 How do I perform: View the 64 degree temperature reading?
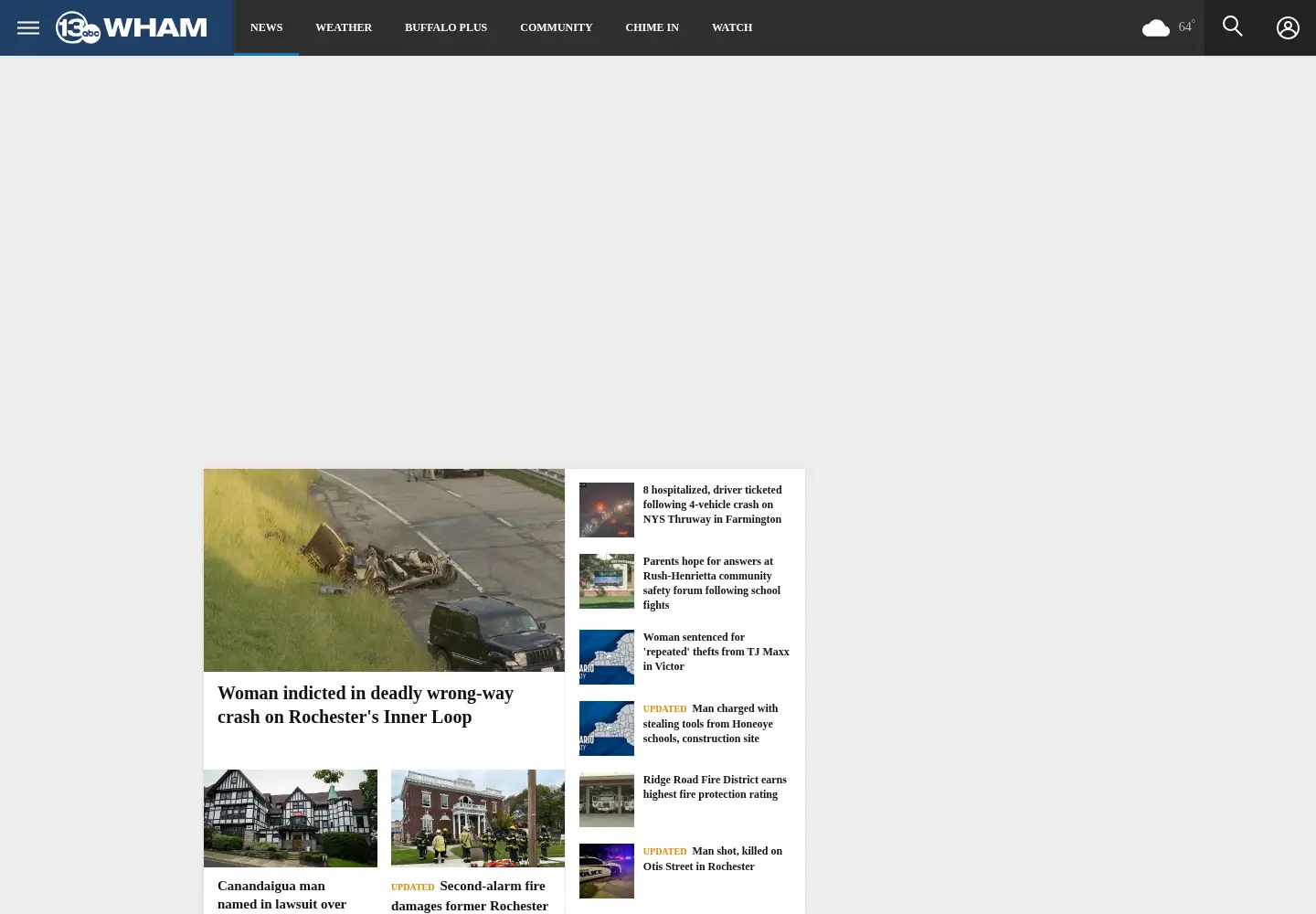tap(1186, 27)
